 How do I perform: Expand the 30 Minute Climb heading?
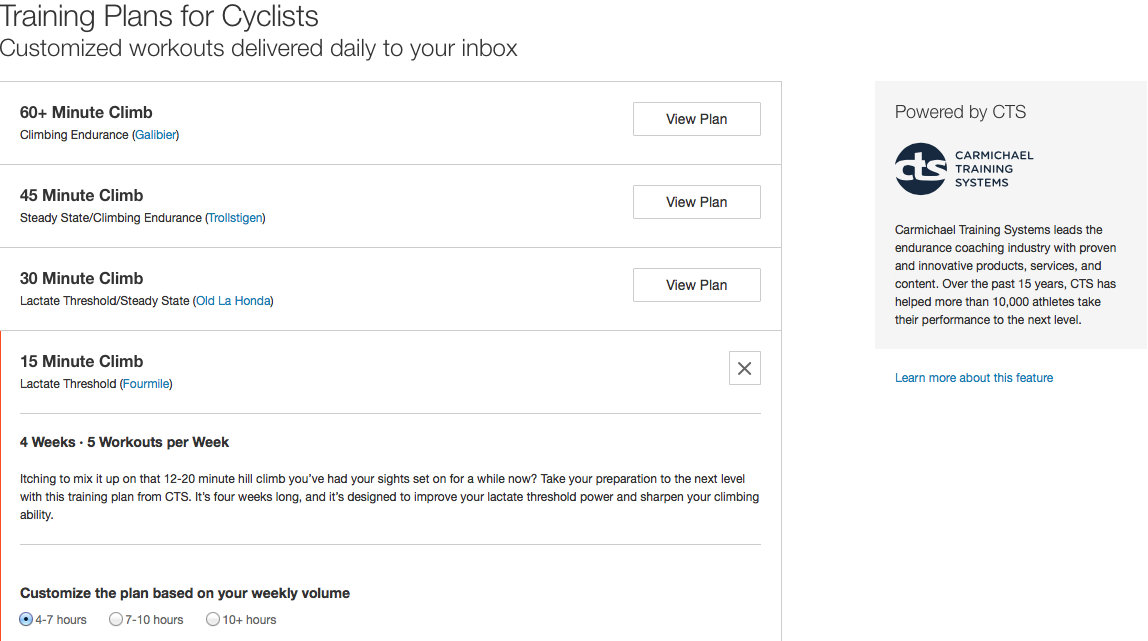coord(81,278)
